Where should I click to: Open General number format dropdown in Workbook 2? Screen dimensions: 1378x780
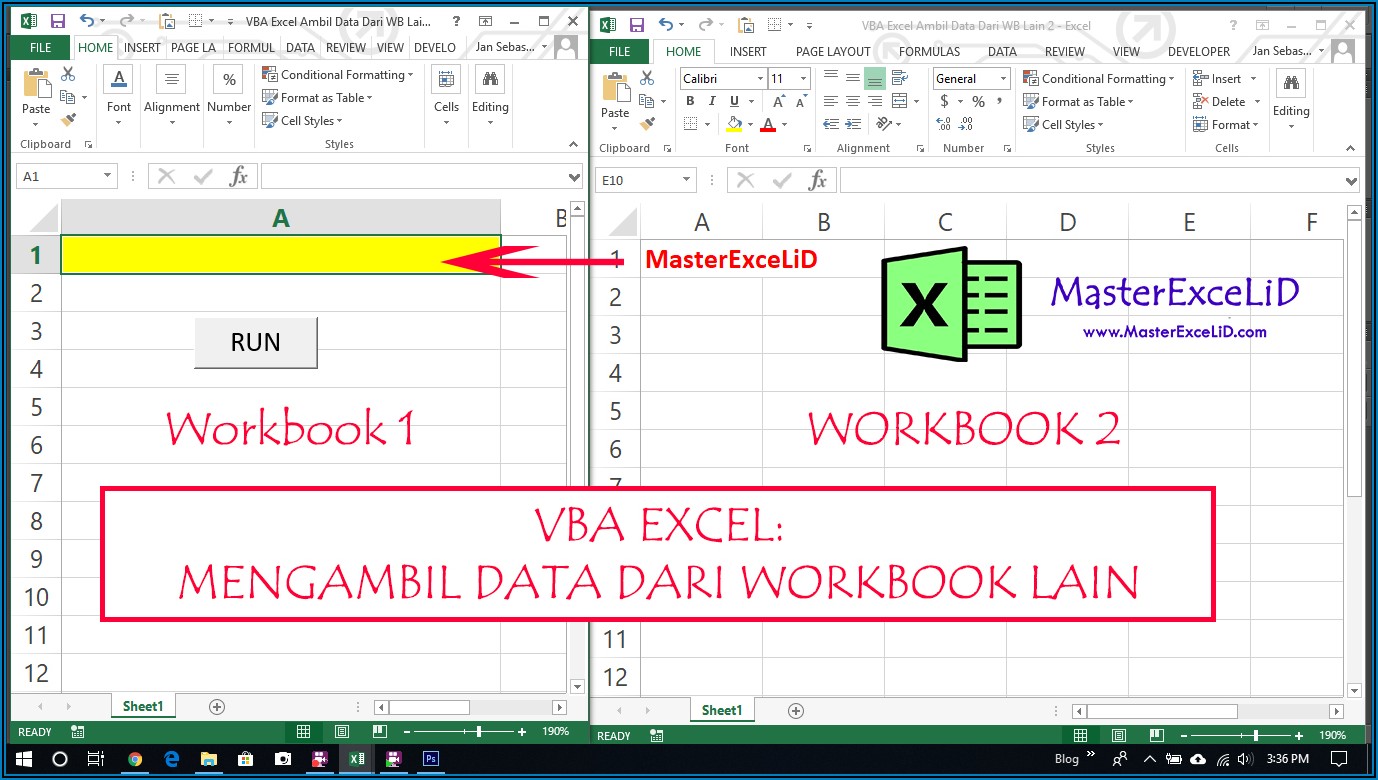(x=1003, y=78)
